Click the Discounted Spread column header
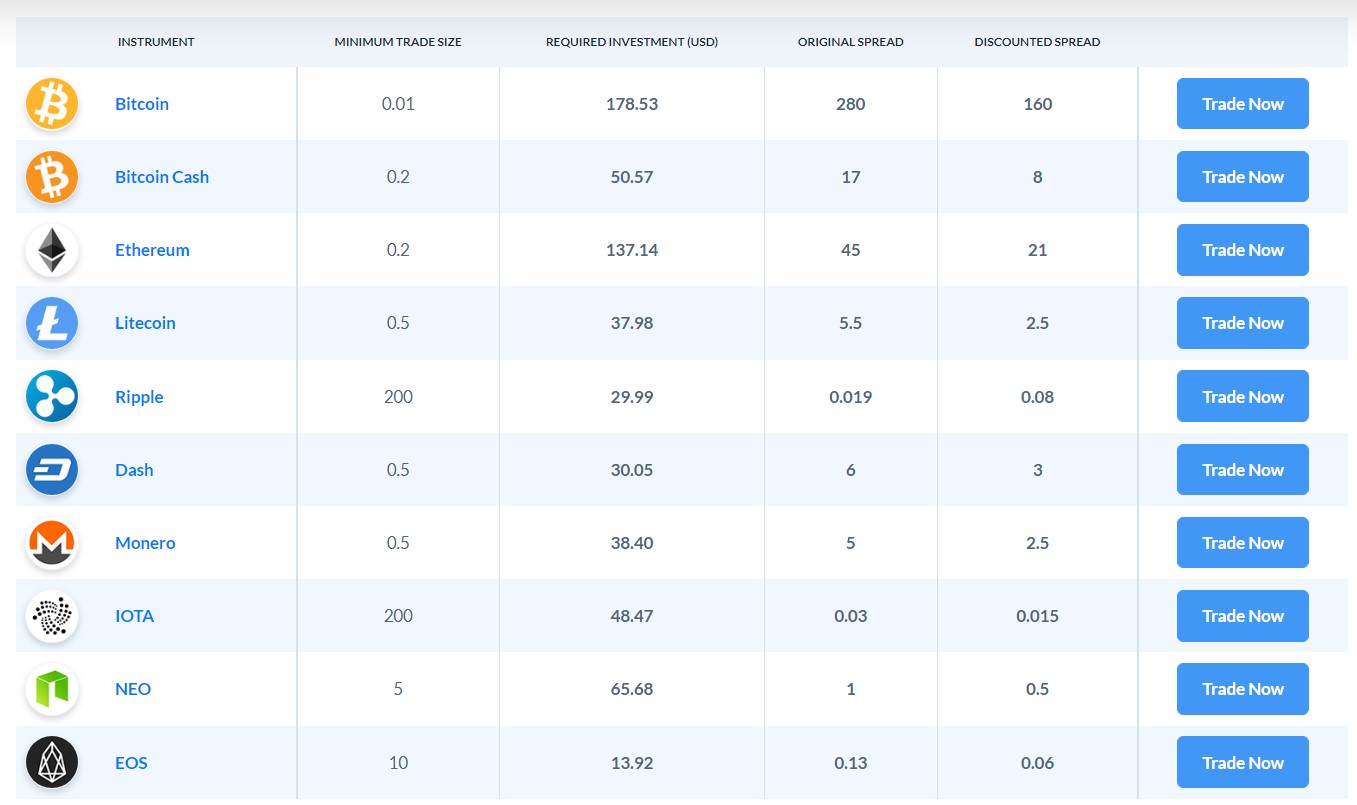Image resolution: width=1357 pixels, height=805 pixels. (x=1037, y=42)
